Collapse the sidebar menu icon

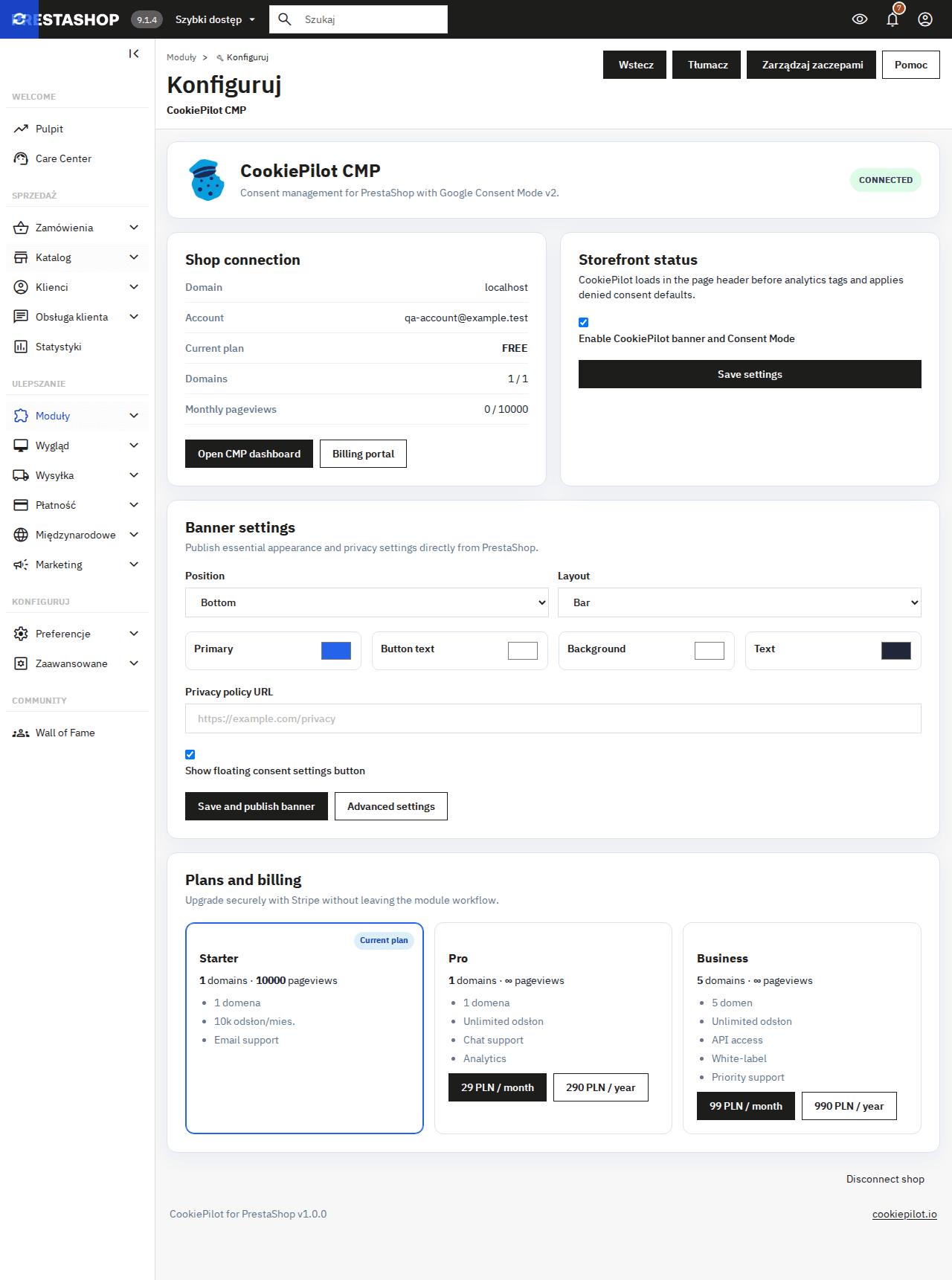click(x=134, y=54)
